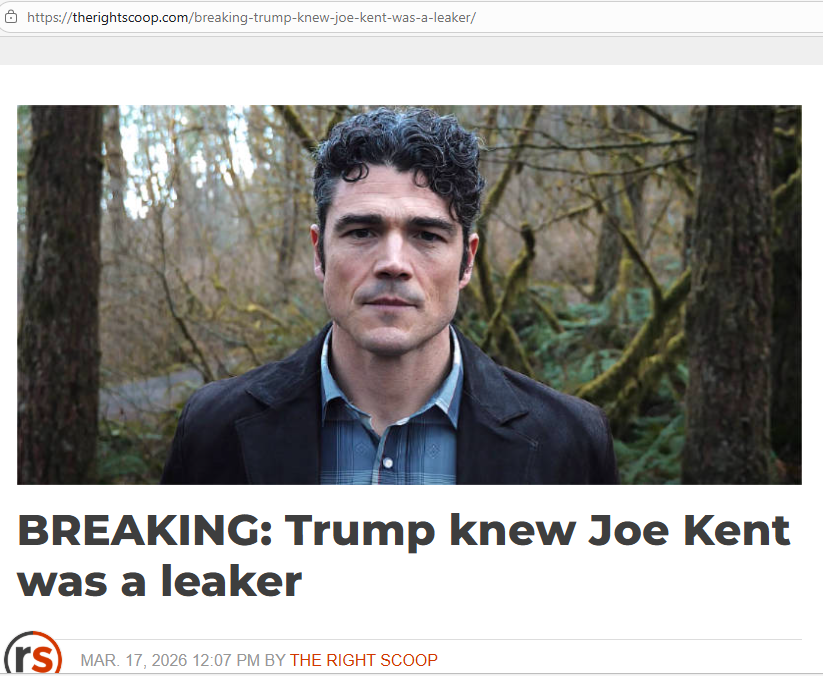This screenshot has height=676, width=823.
Task: Select the therightscoop.com domain in URL
Action: 131,17
